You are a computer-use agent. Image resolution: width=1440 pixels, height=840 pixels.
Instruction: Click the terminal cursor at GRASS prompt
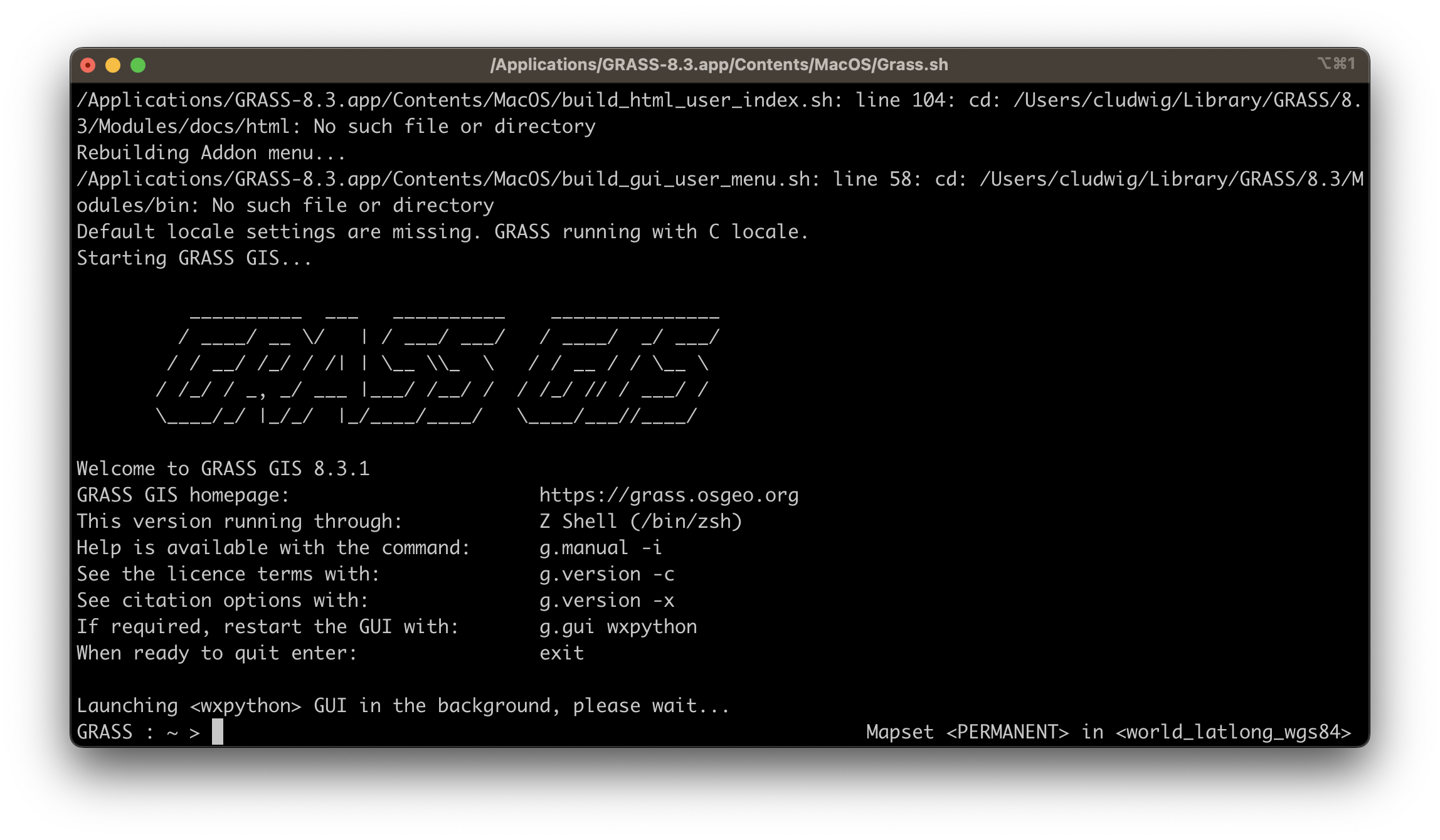(218, 732)
